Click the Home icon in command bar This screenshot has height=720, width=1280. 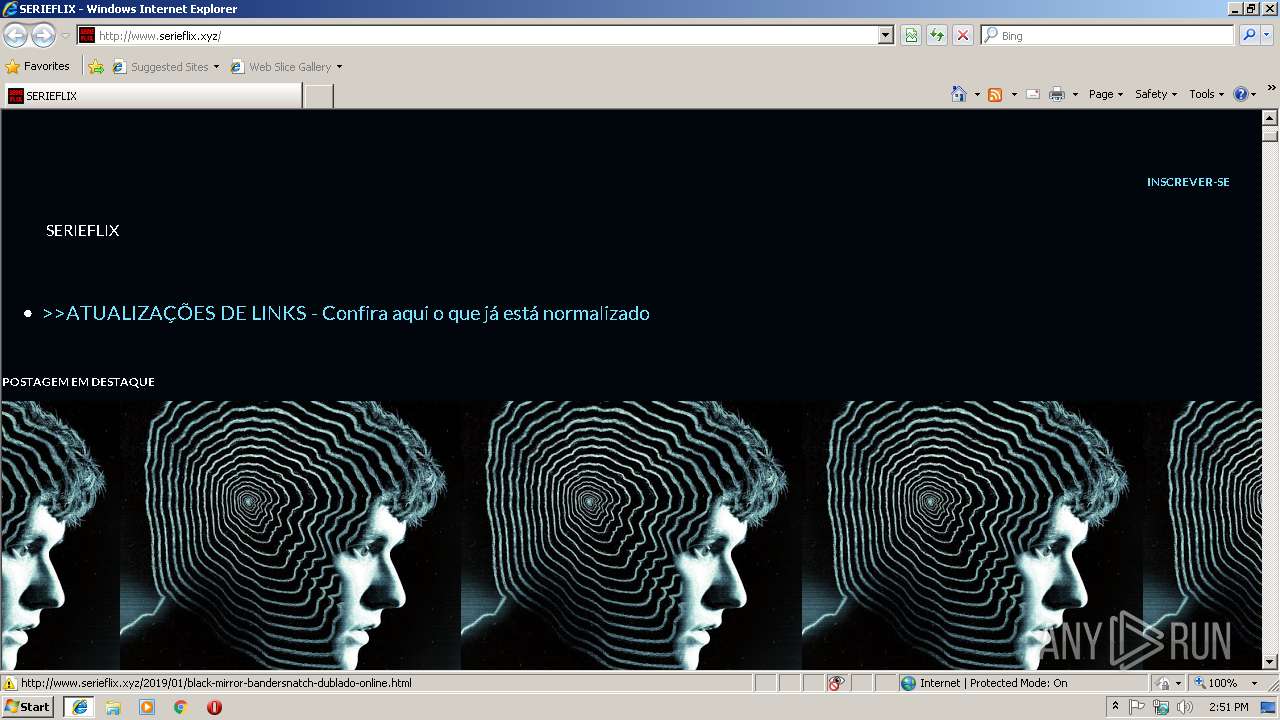click(x=959, y=94)
